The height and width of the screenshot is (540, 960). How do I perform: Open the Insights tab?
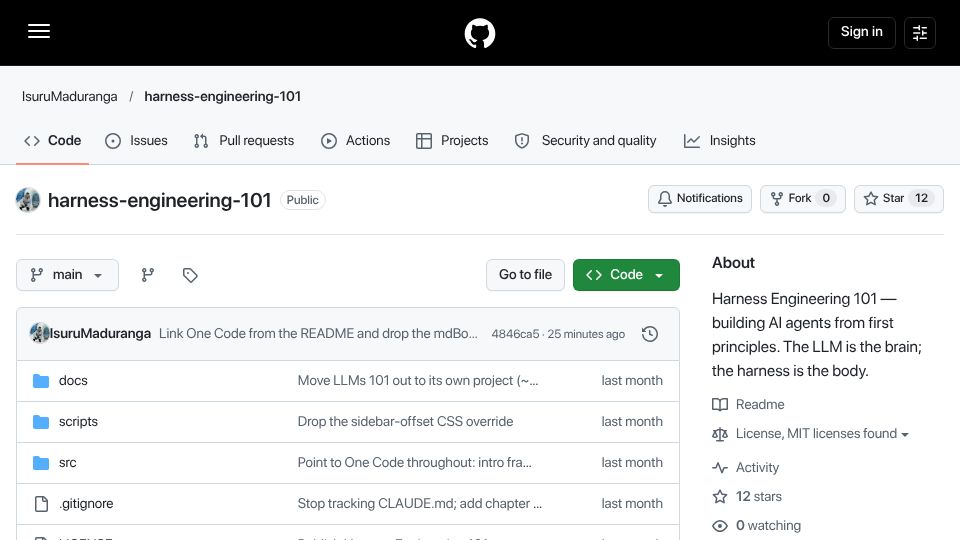pos(720,141)
